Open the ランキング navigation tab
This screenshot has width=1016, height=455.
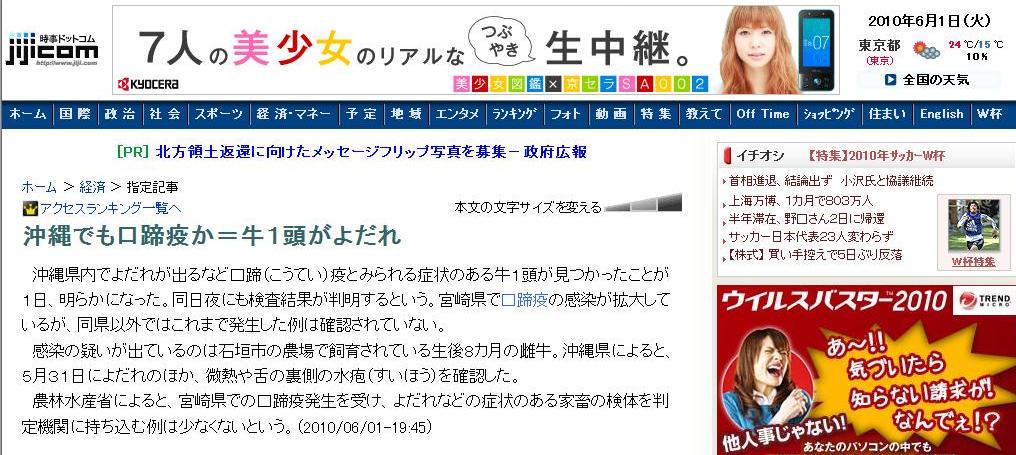click(x=514, y=114)
